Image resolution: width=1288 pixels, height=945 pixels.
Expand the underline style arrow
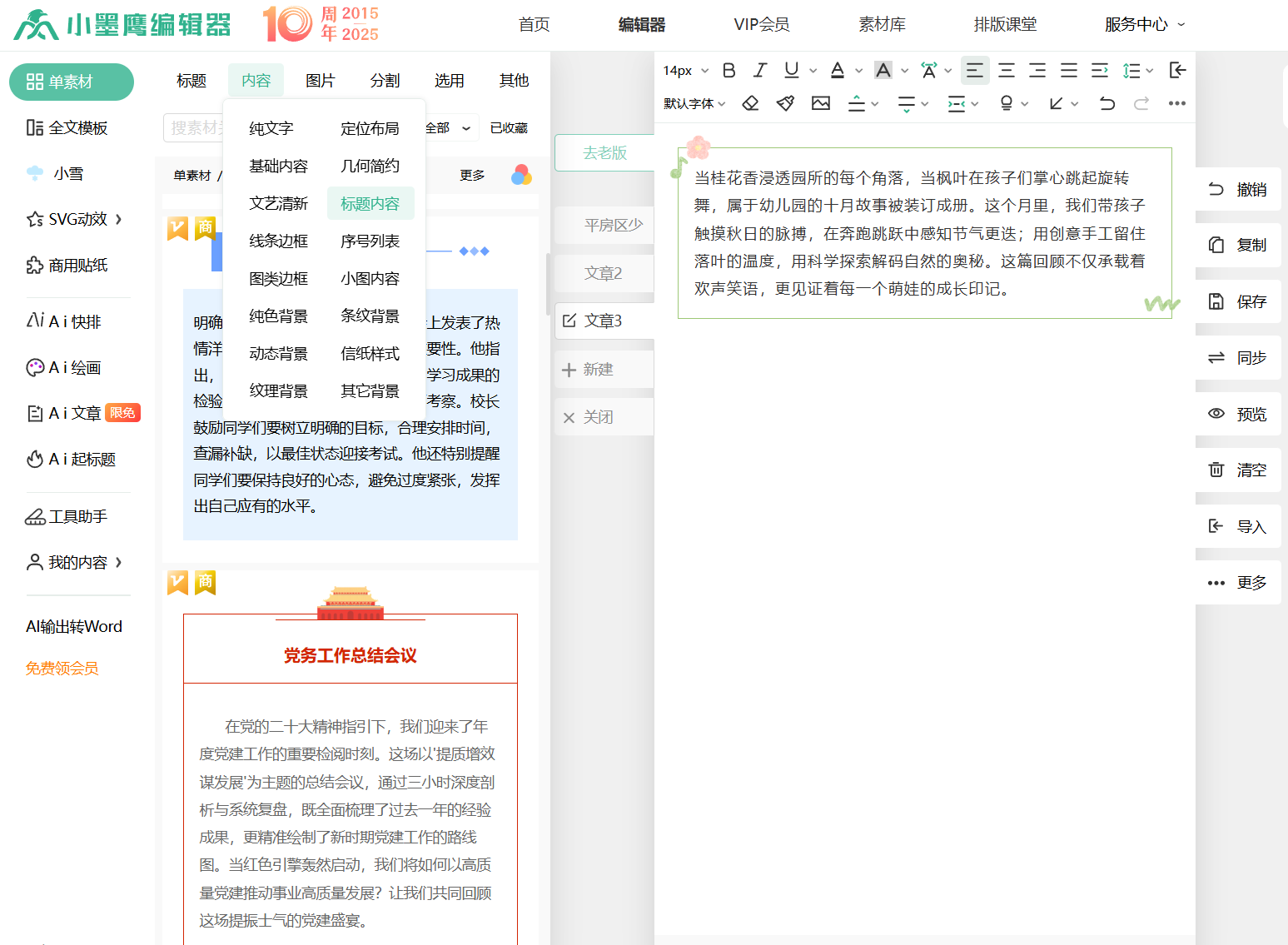click(x=813, y=71)
